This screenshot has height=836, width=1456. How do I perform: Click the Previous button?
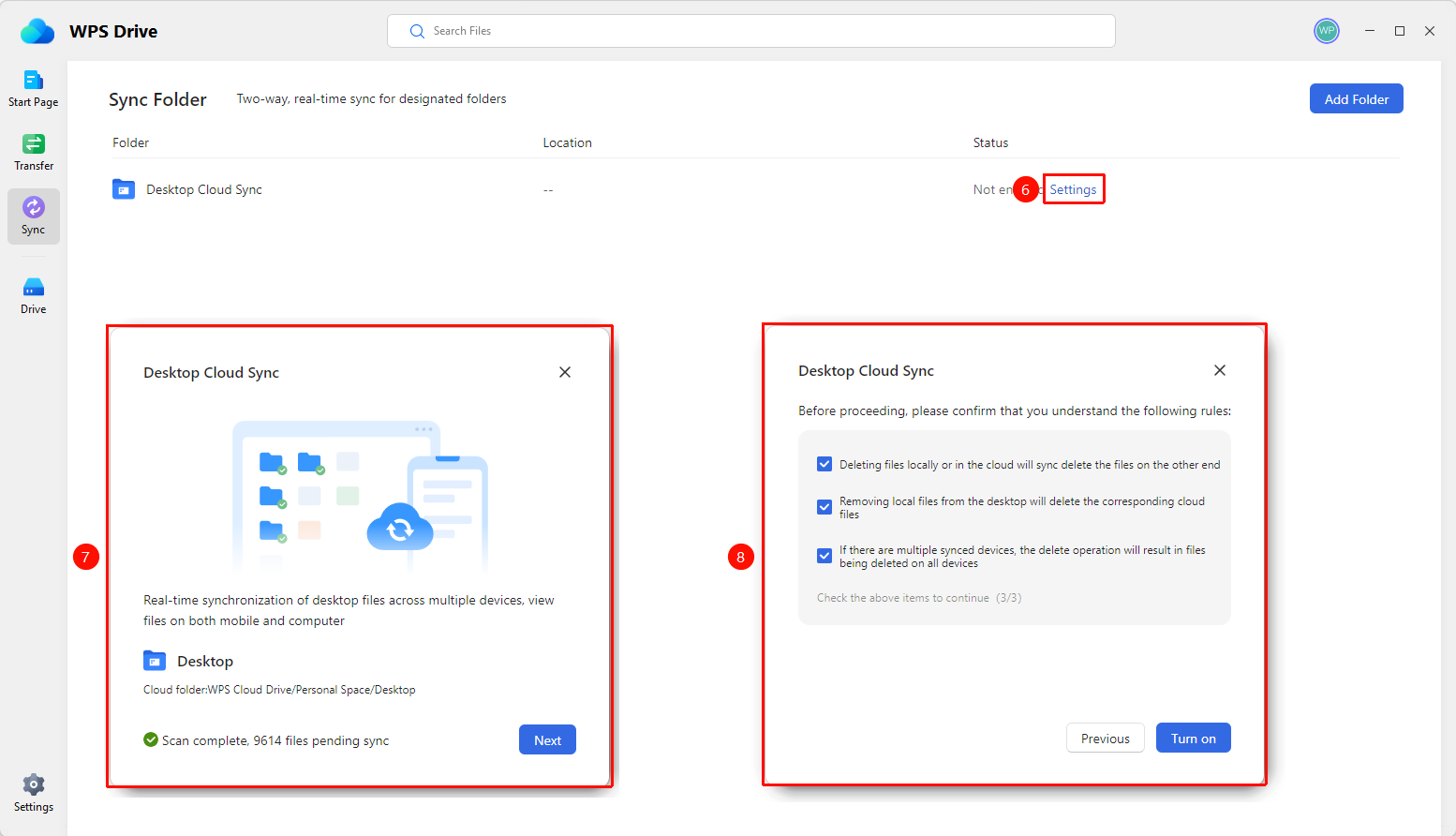[x=1105, y=738]
